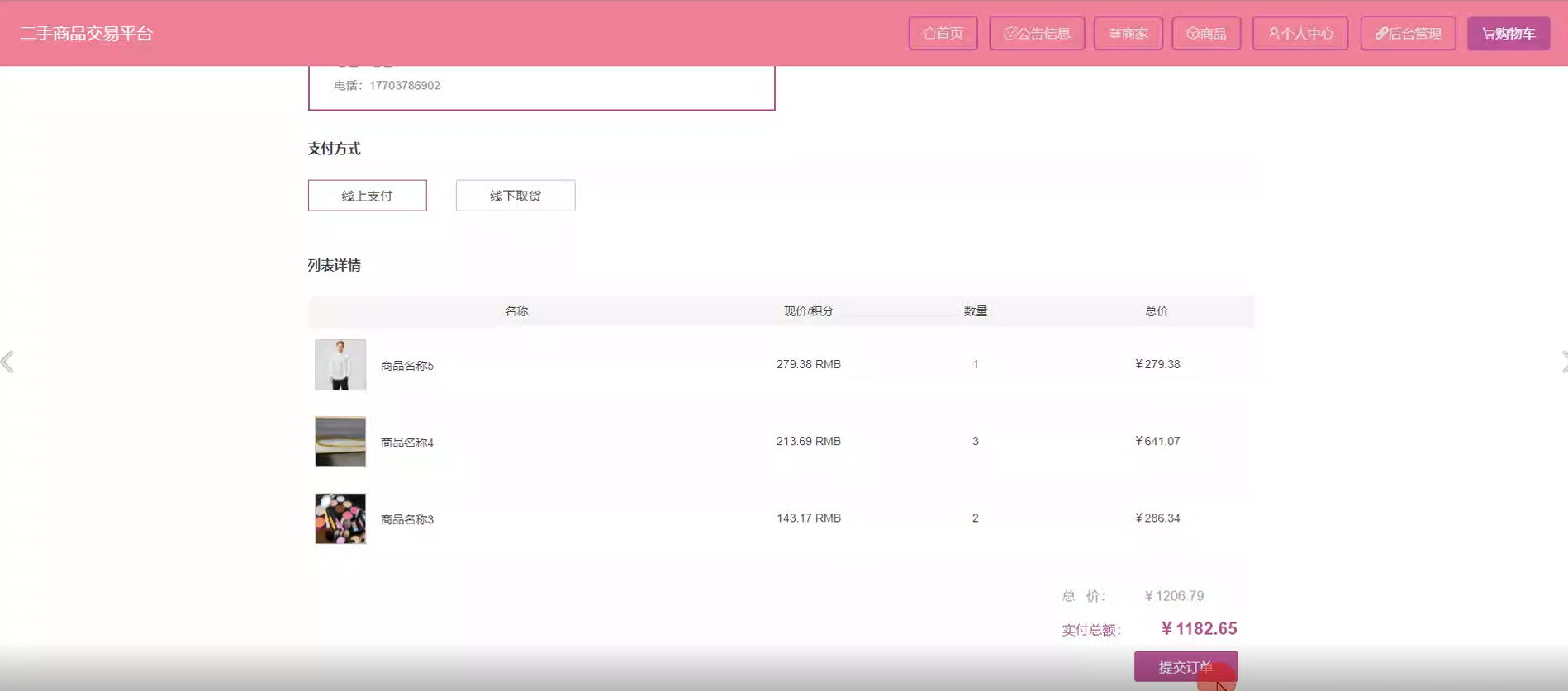Click the 总价 ￥1206.79 amount

1174,596
